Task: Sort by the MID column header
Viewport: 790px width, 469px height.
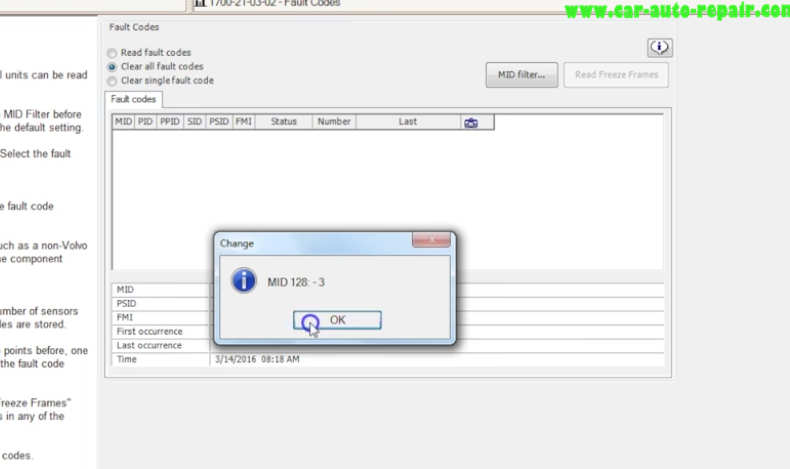Action: tap(123, 122)
